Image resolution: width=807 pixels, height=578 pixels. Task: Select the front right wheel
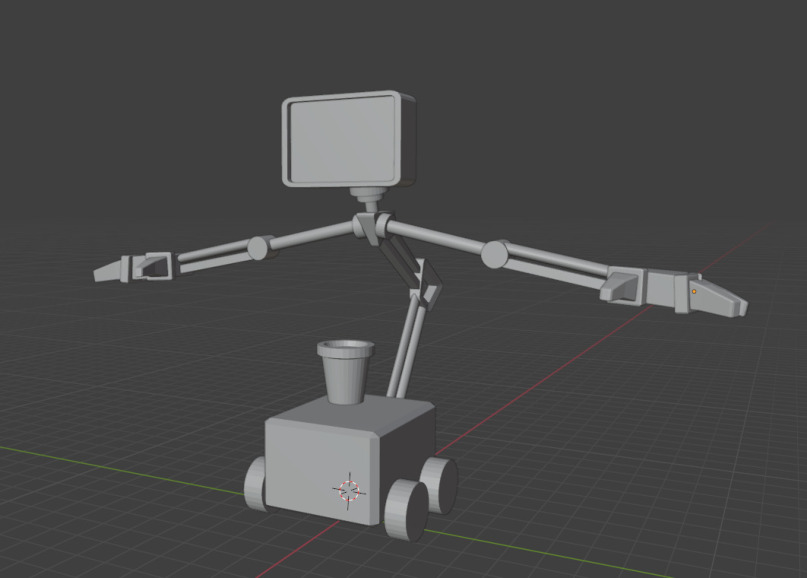pyautogui.click(x=407, y=509)
